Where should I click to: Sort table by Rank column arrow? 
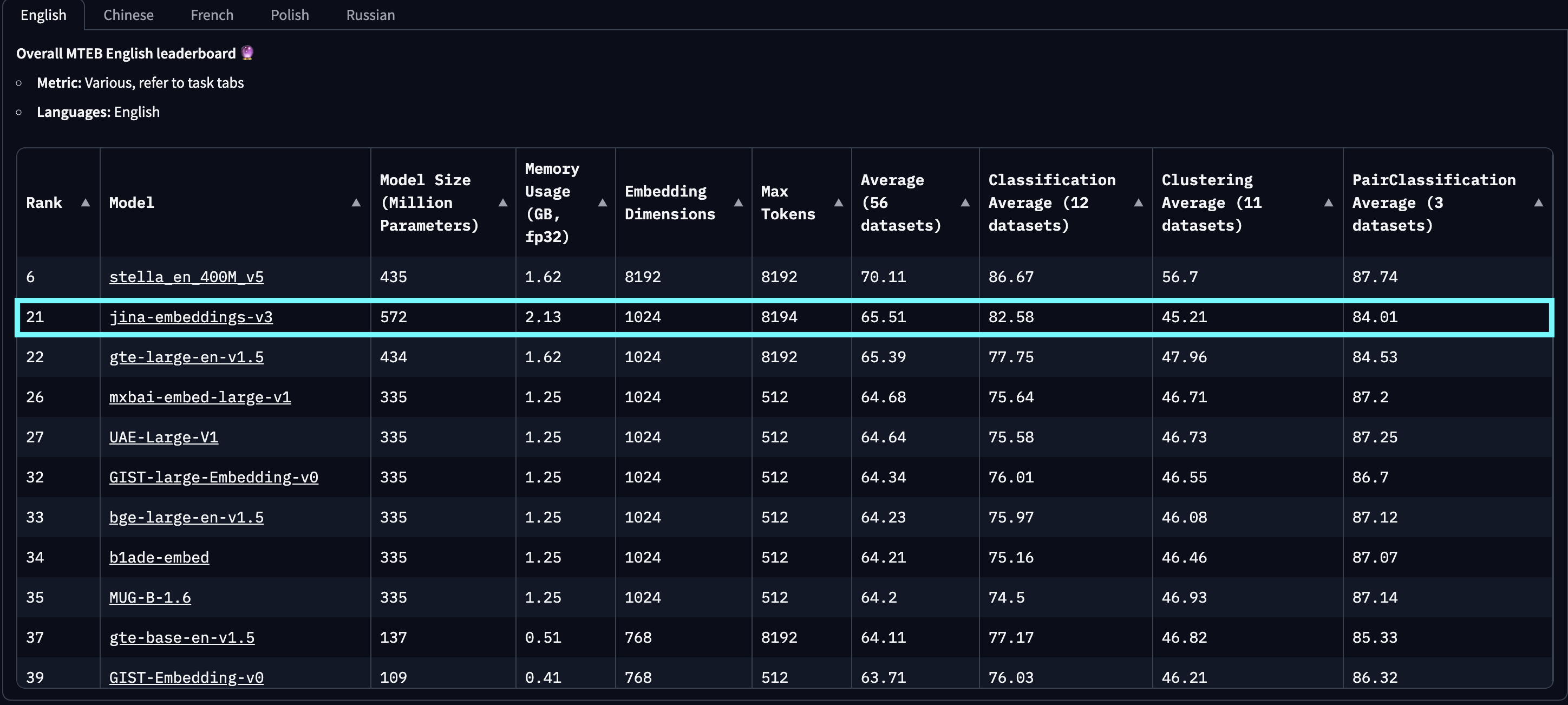[85, 203]
